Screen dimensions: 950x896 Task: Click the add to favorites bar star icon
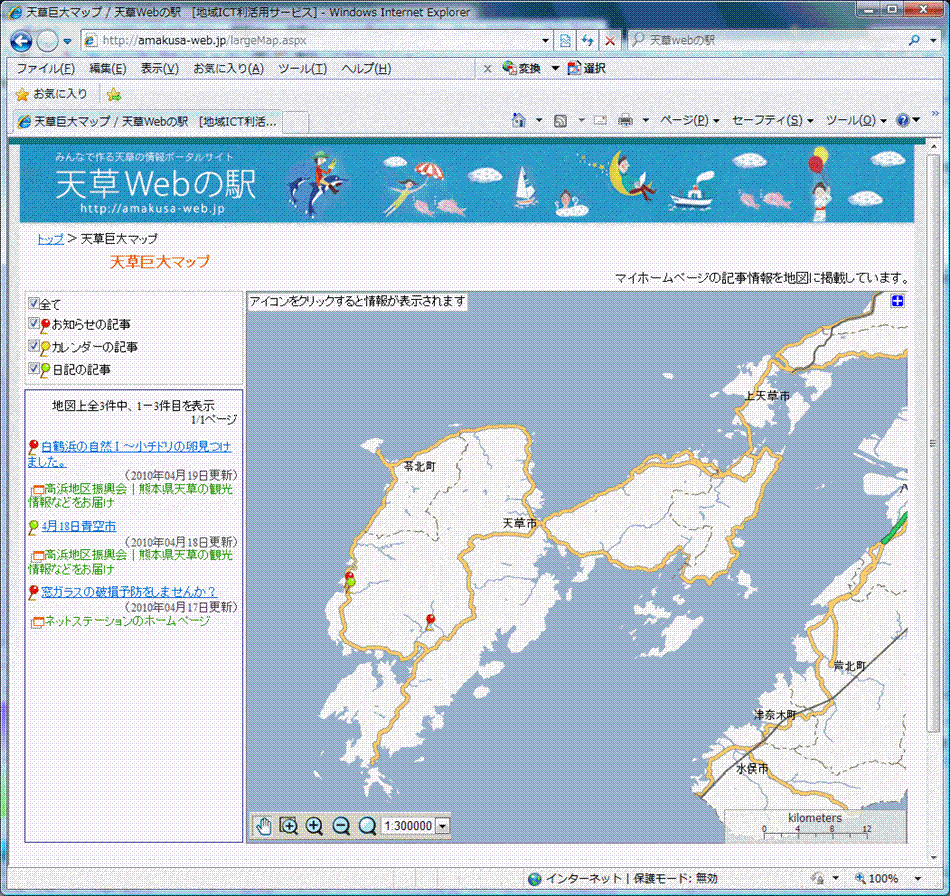tap(113, 95)
